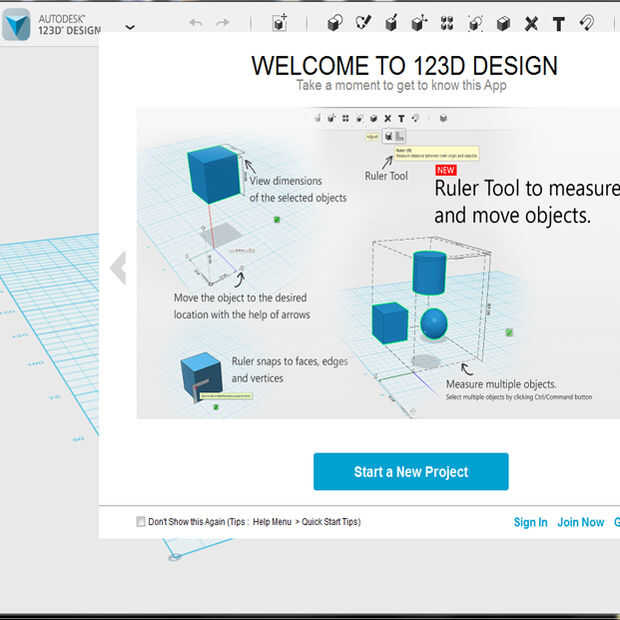Click the Autodesk 123D Design logo
The height and width of the screenshot is (620, 620).
[x=16, y=25]
